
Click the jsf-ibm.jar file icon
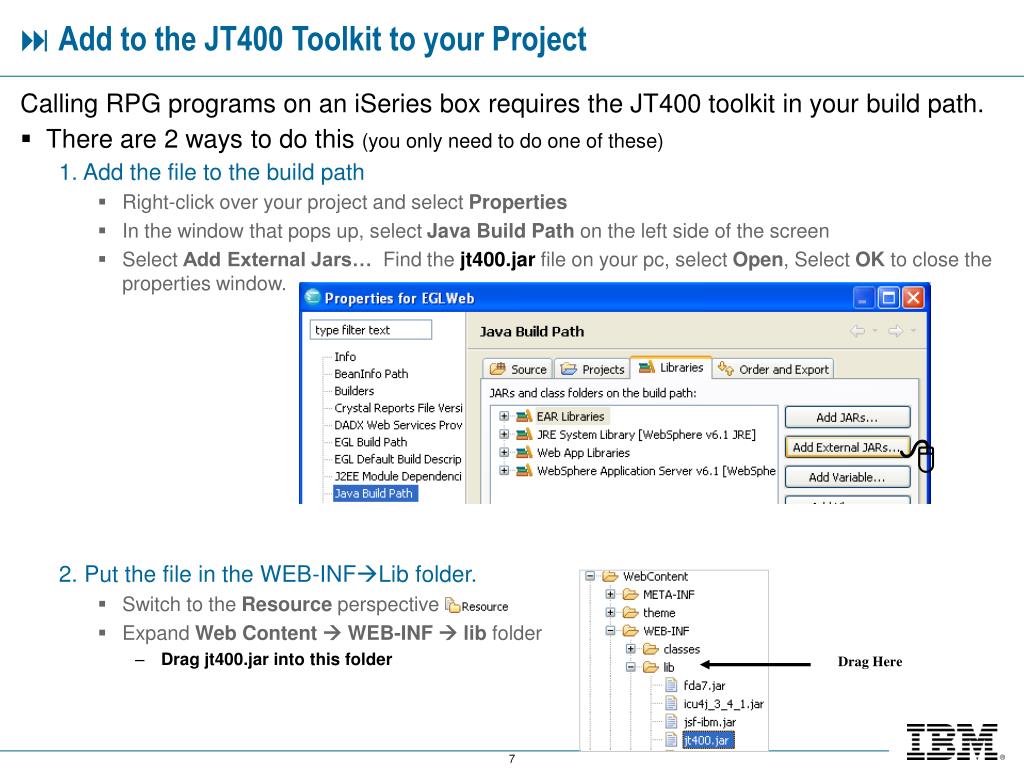coord(671,722)
